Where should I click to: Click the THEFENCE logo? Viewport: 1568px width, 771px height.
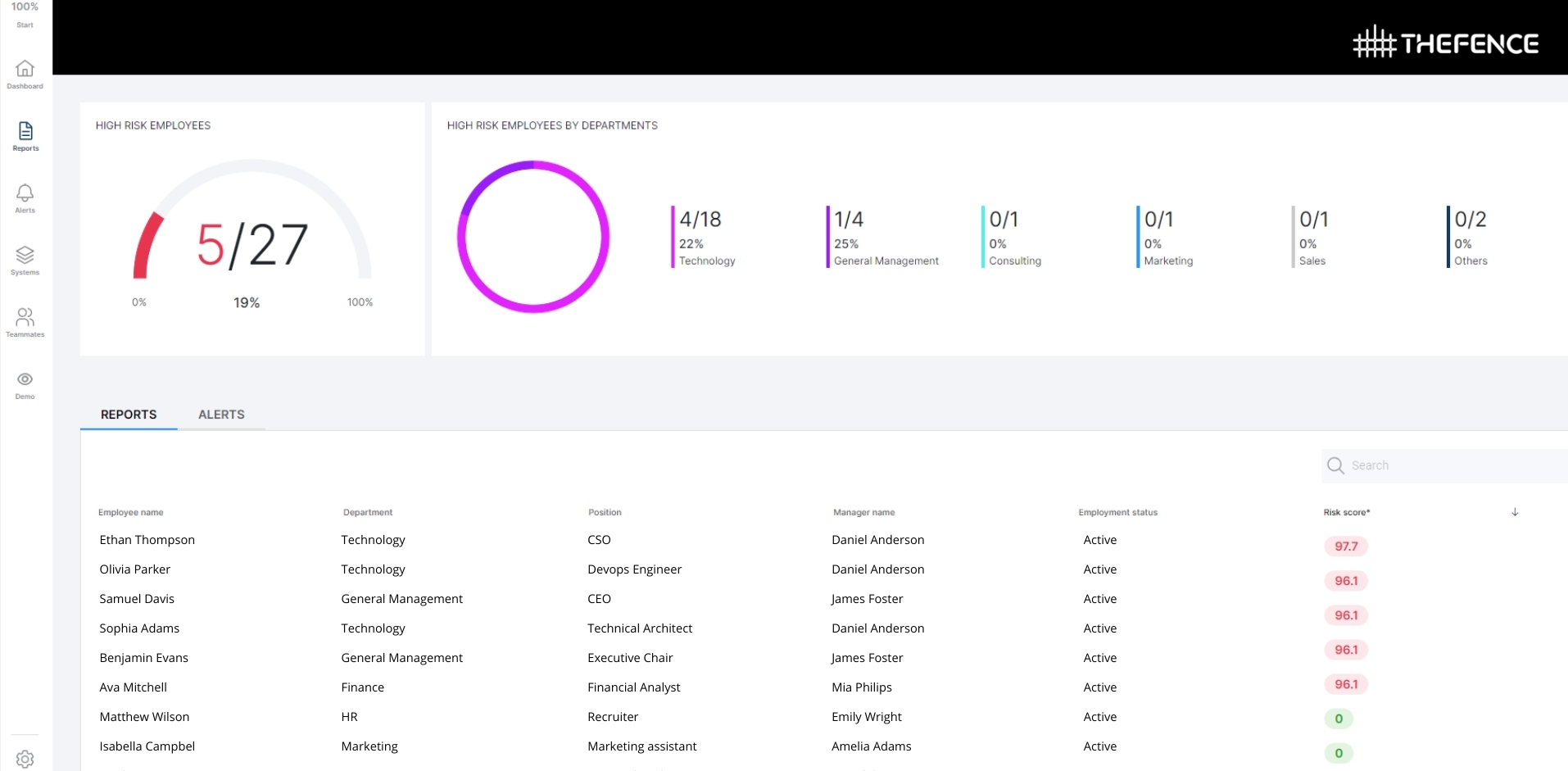pos(1445,42)
